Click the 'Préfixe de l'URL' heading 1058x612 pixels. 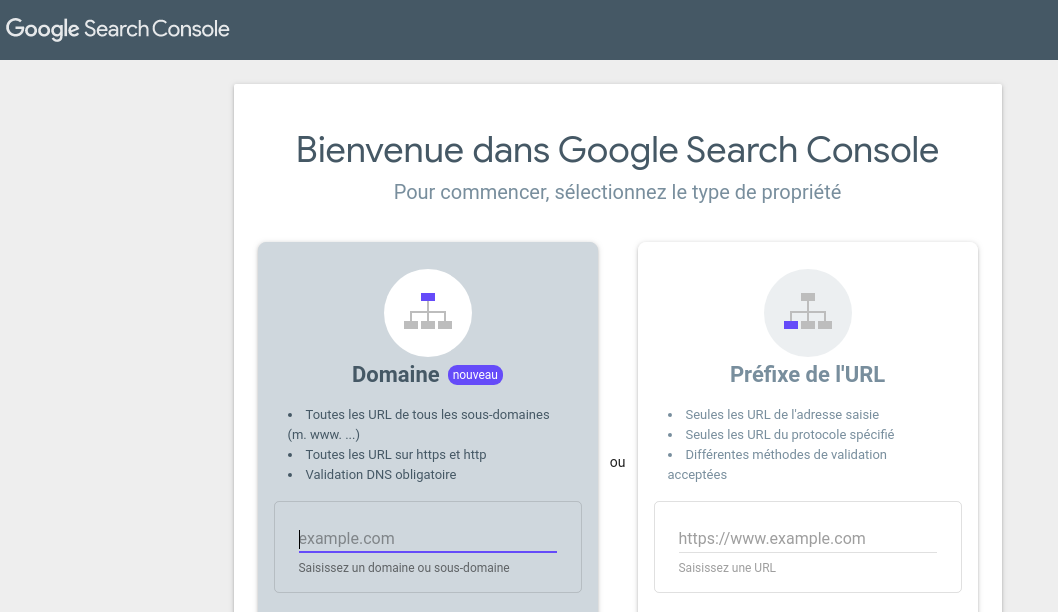pyautogui.click(x=808, y=374)
